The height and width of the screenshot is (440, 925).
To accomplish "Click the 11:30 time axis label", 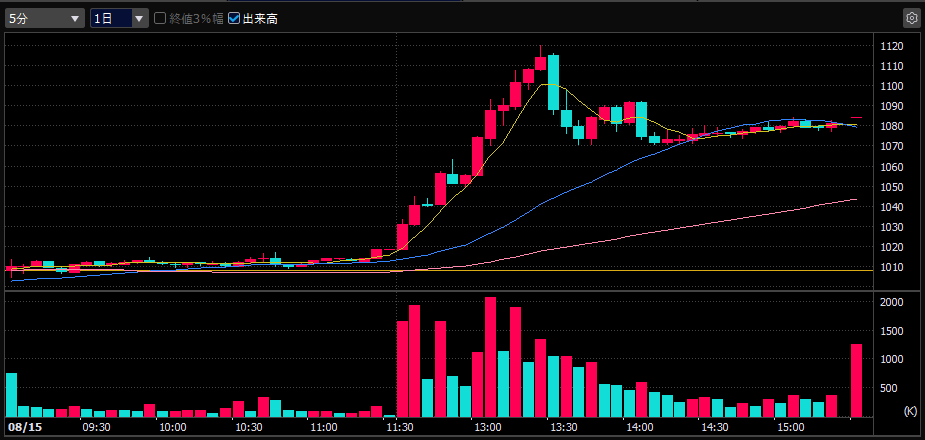I will coord(400,426).
